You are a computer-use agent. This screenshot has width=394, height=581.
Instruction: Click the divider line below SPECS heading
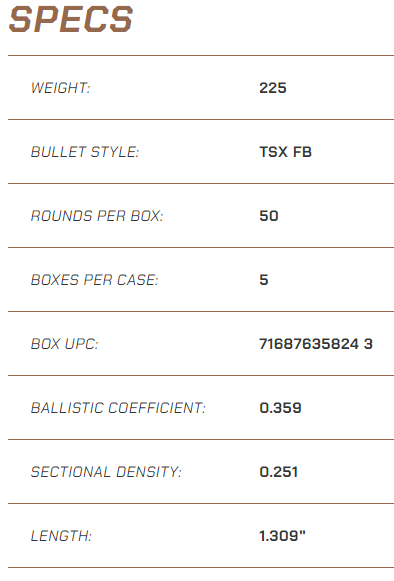click(201, 56)
